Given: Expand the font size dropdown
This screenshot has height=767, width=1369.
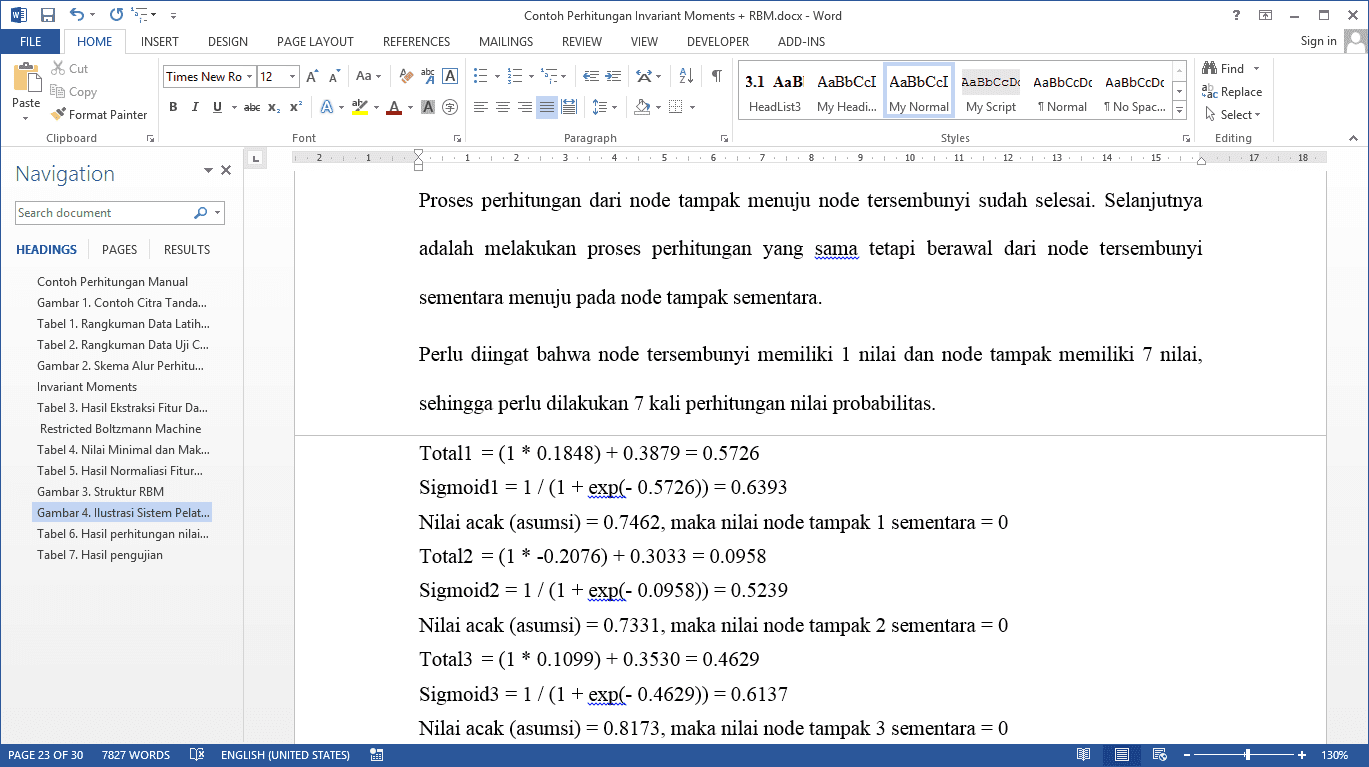Looking at the screenshot, I should 292,77.
